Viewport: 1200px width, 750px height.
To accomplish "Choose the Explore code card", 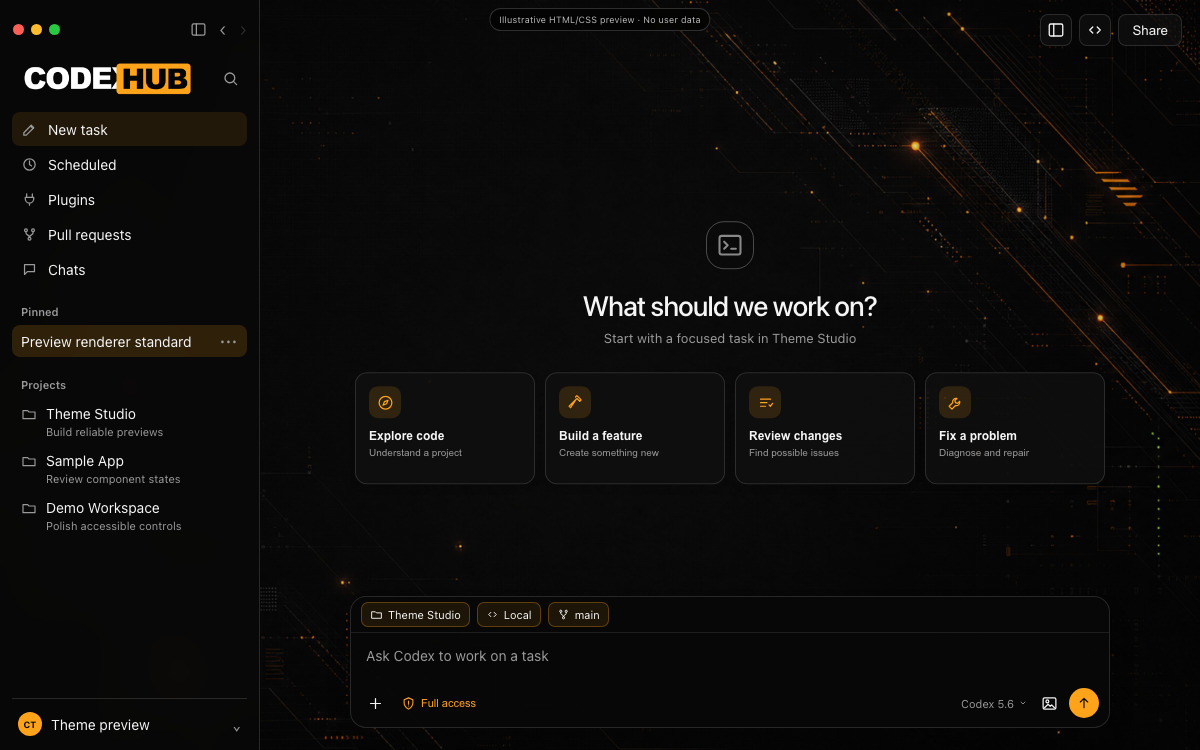I will coord(445,428).
